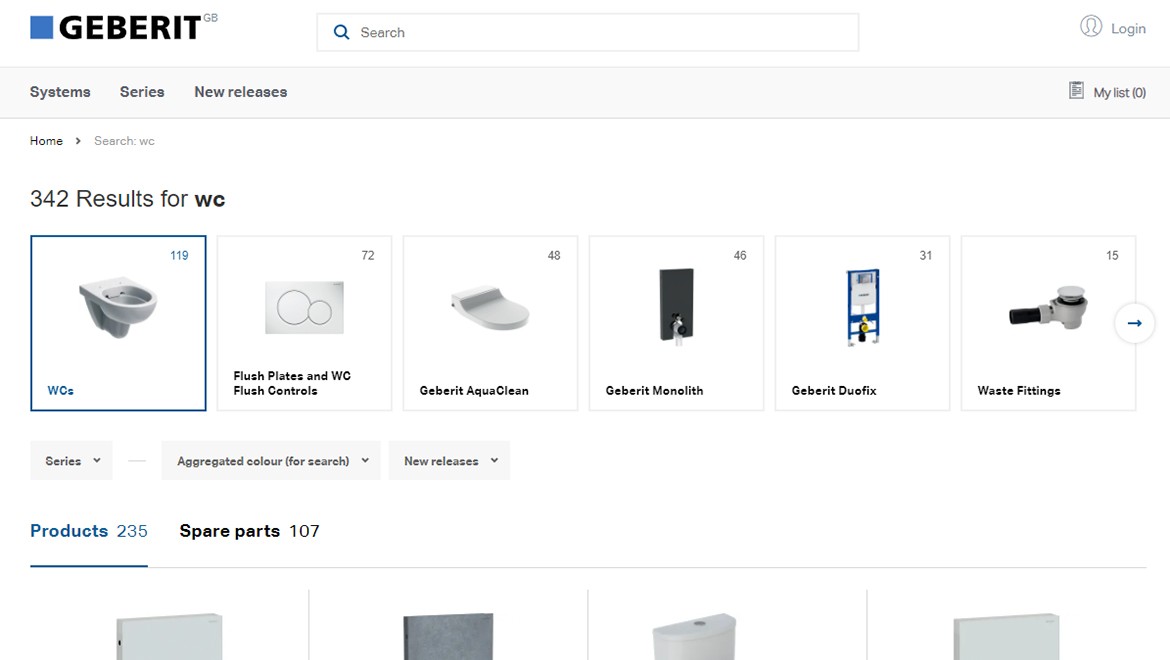The image size is (1170, 660).
Task: Go to Home breadcrumb link
Action: point(46,141)
